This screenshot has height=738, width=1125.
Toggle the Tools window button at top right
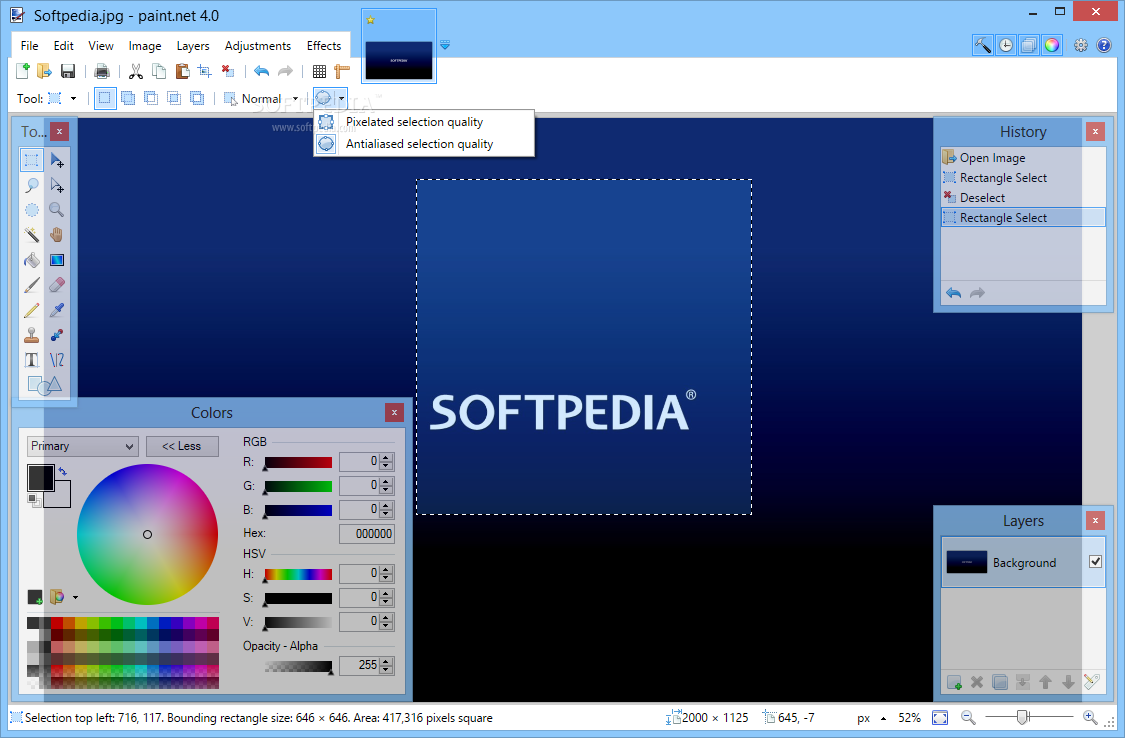[983, 45]
